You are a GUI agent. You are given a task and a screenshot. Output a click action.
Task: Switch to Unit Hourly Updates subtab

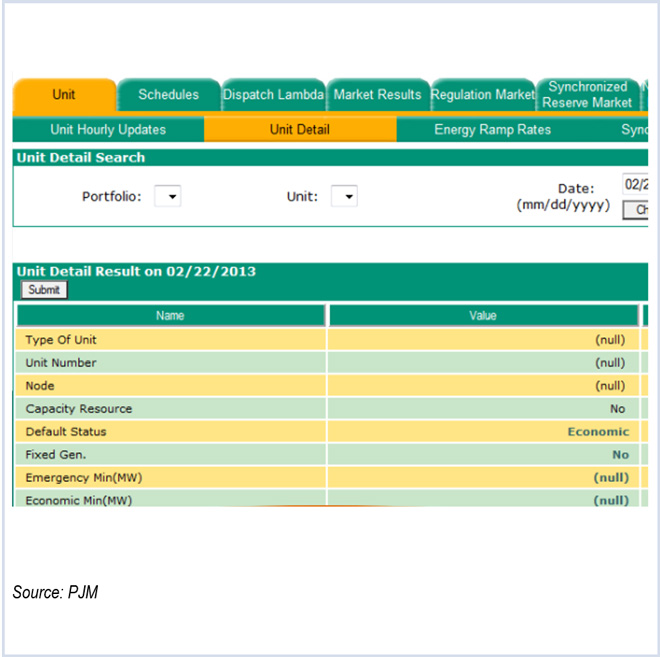tap(108, 130)
